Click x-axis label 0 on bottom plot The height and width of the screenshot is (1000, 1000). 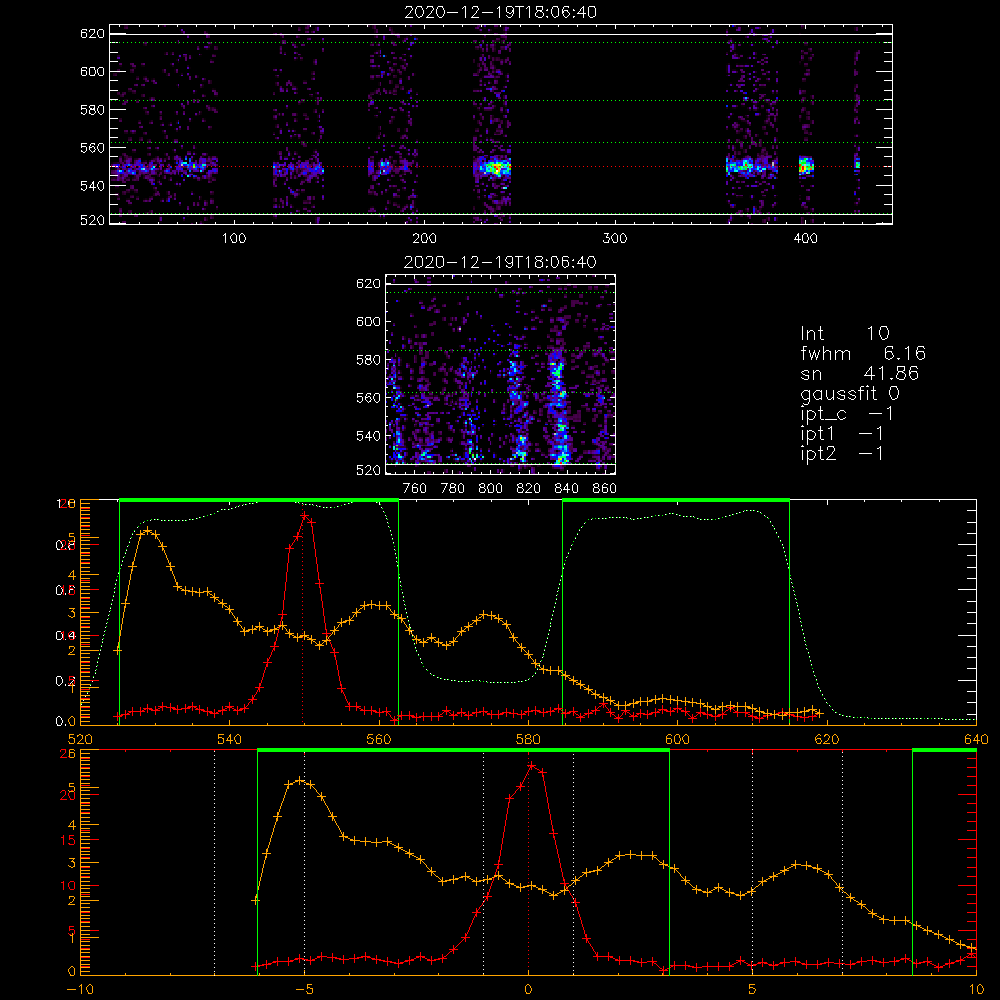click(528, 989)
